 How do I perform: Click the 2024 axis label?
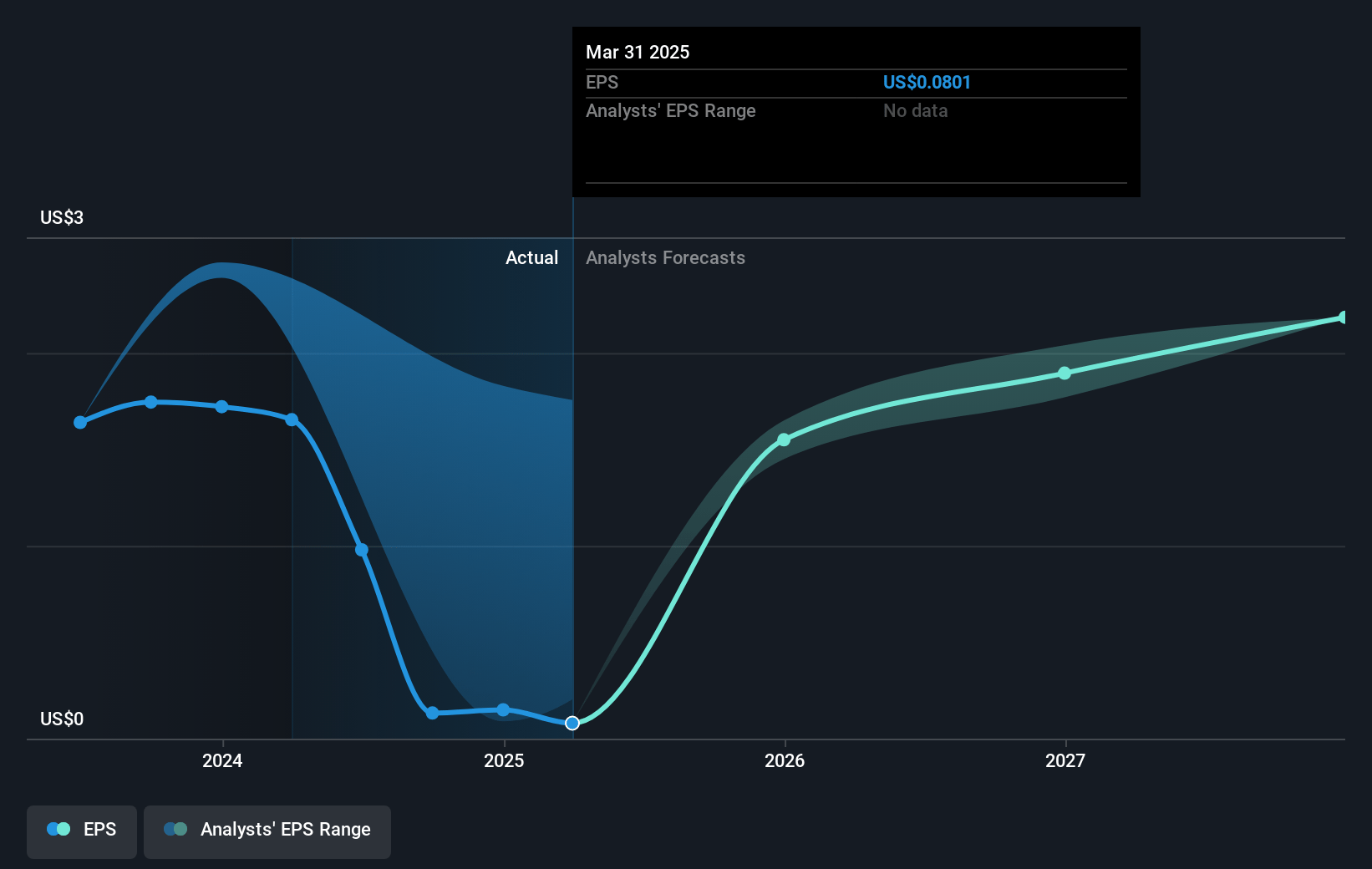[222, 760]
